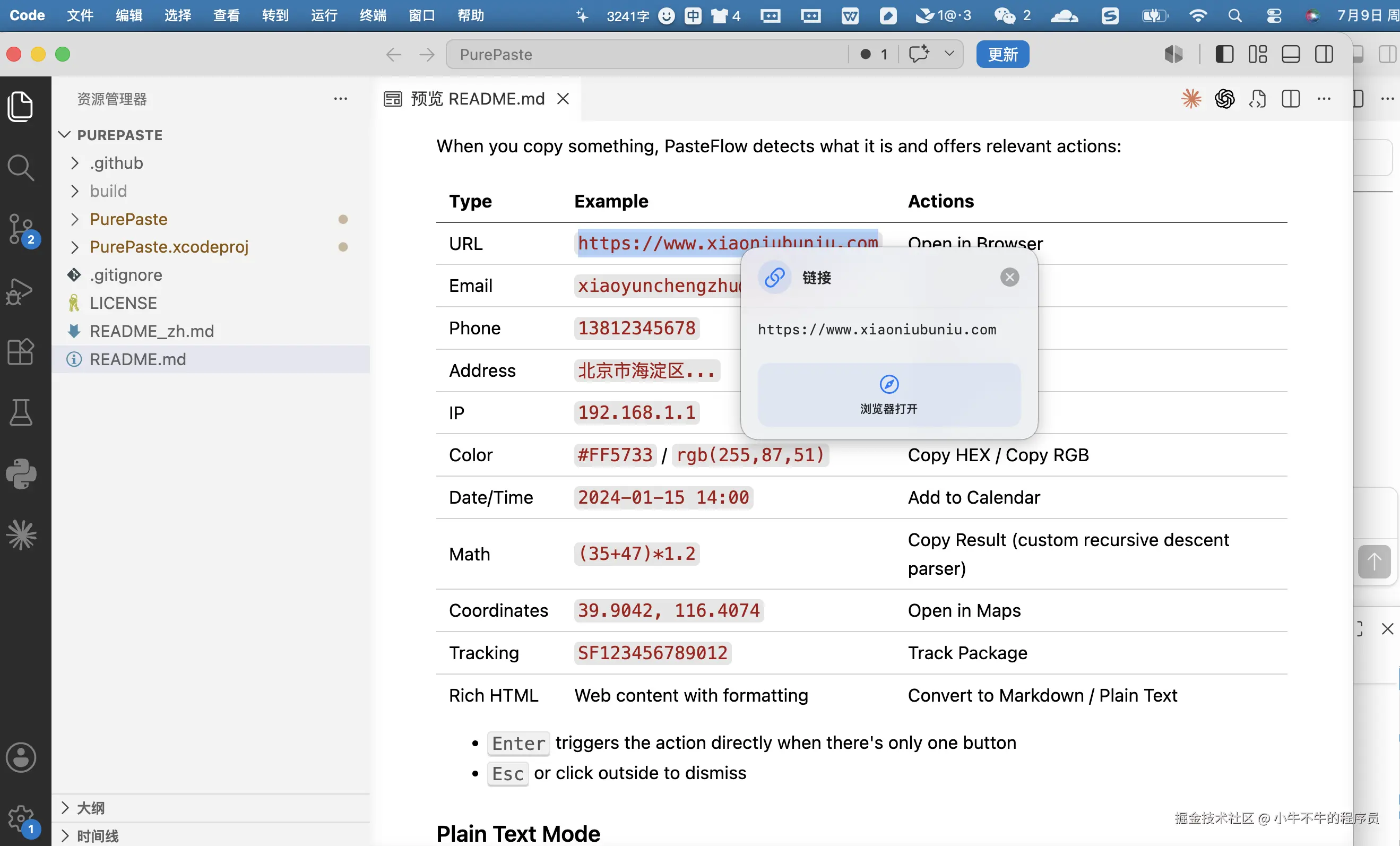Open the 查看 menu
This screenshot has width=1400, height=846.
pos(226,15)
